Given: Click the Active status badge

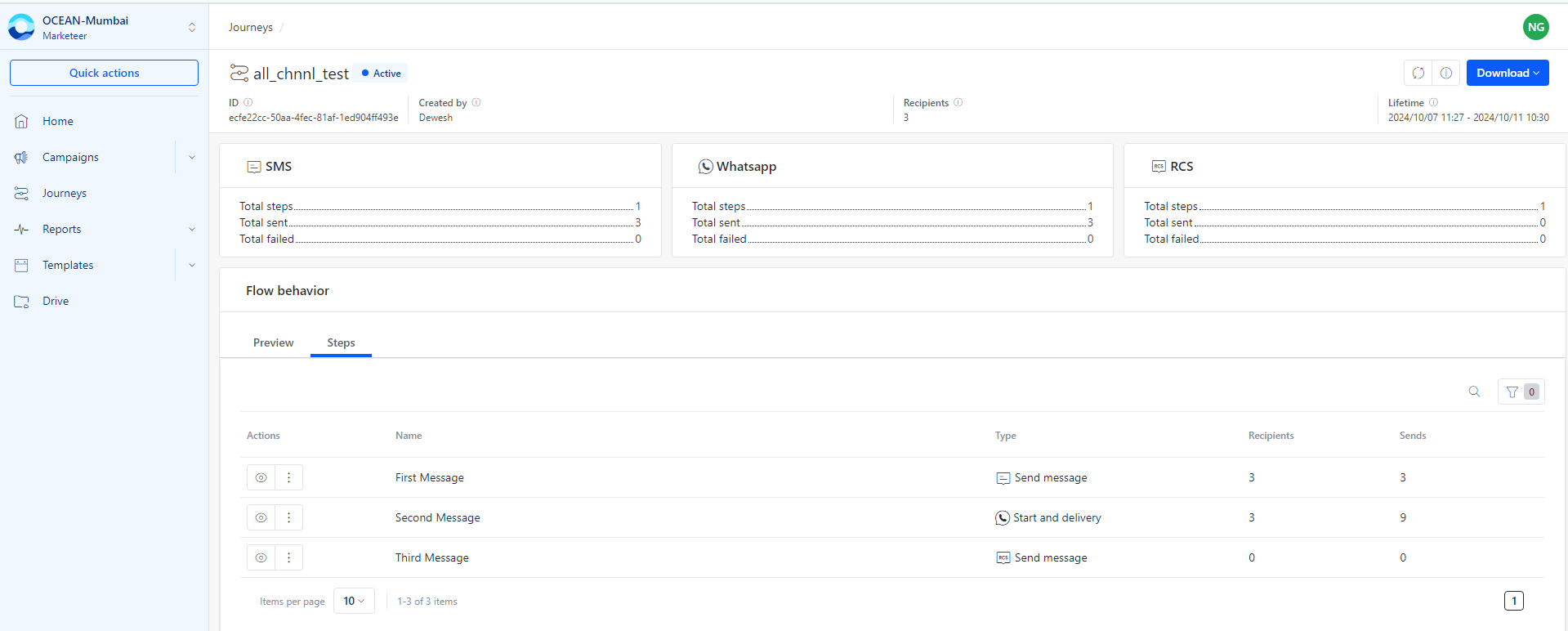Looking at the screenshot, I should point(382,73).
